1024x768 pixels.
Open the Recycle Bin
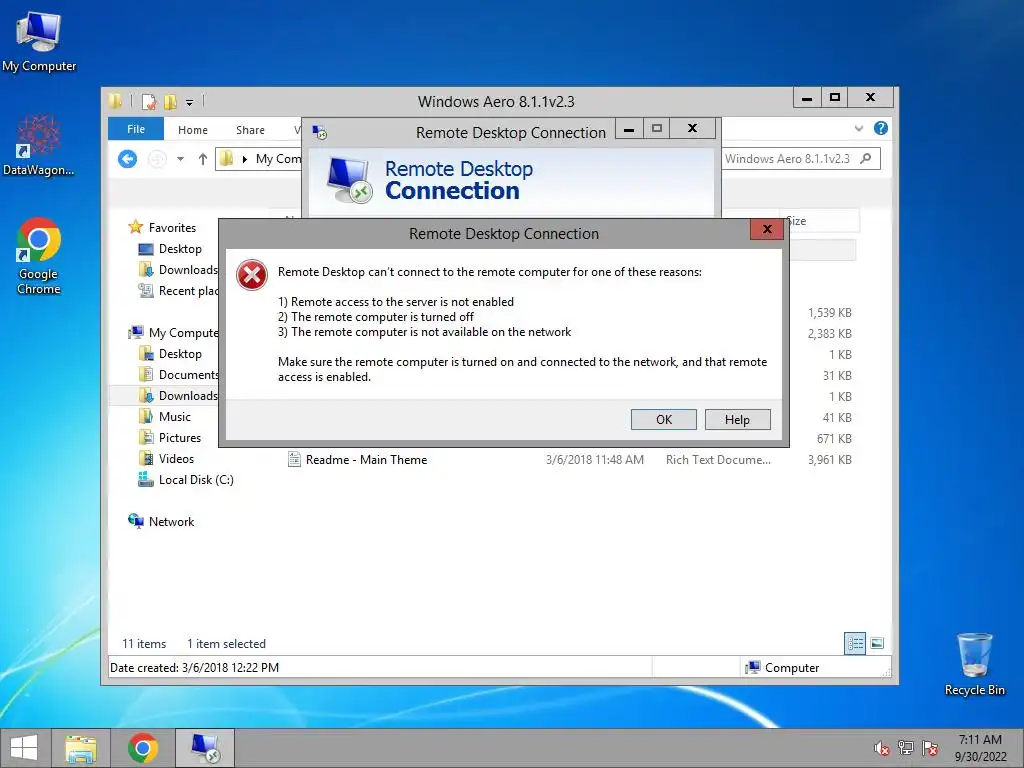click(974, 664)
